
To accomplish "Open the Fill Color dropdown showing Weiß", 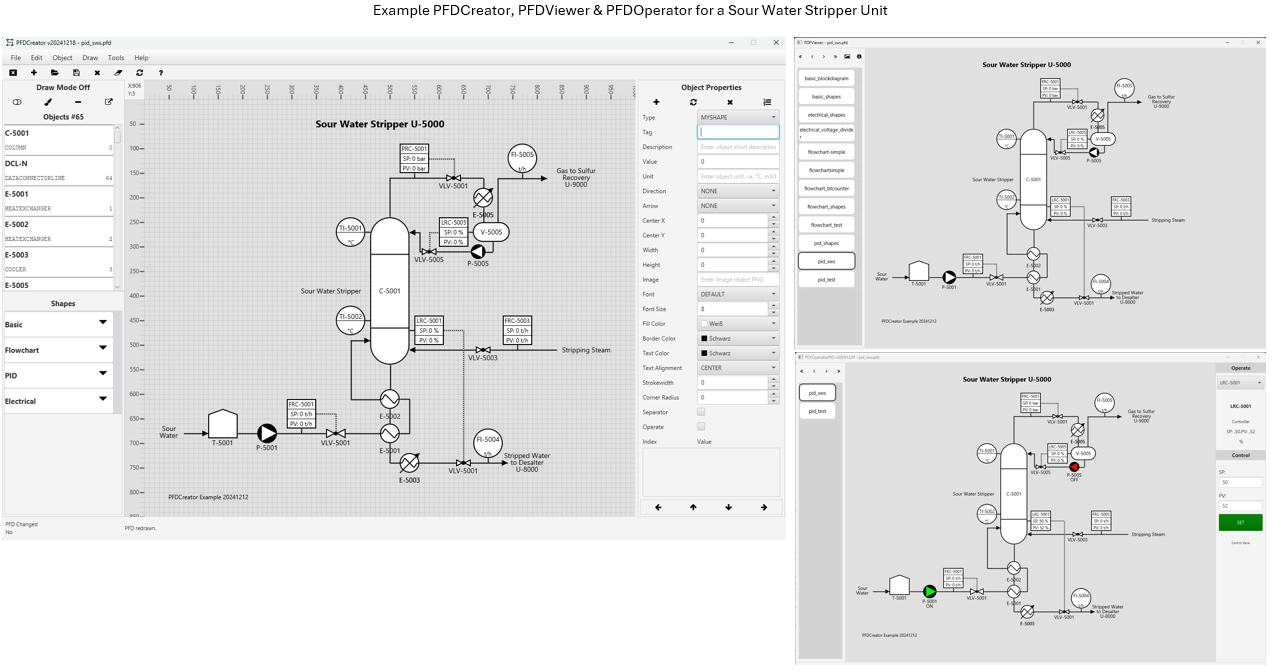I will click(738, 324).
